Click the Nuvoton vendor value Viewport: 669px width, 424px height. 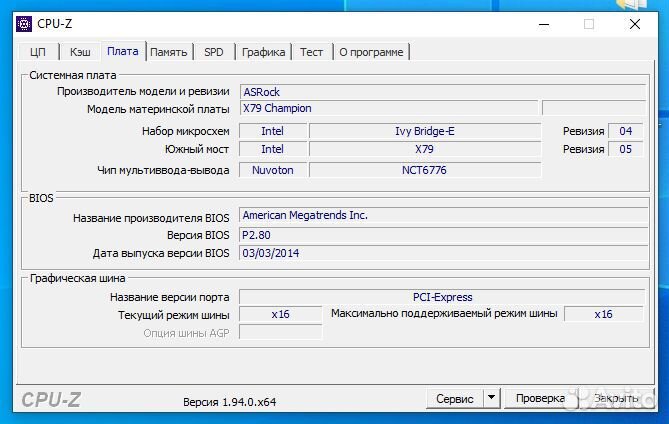tap(273, 170)
